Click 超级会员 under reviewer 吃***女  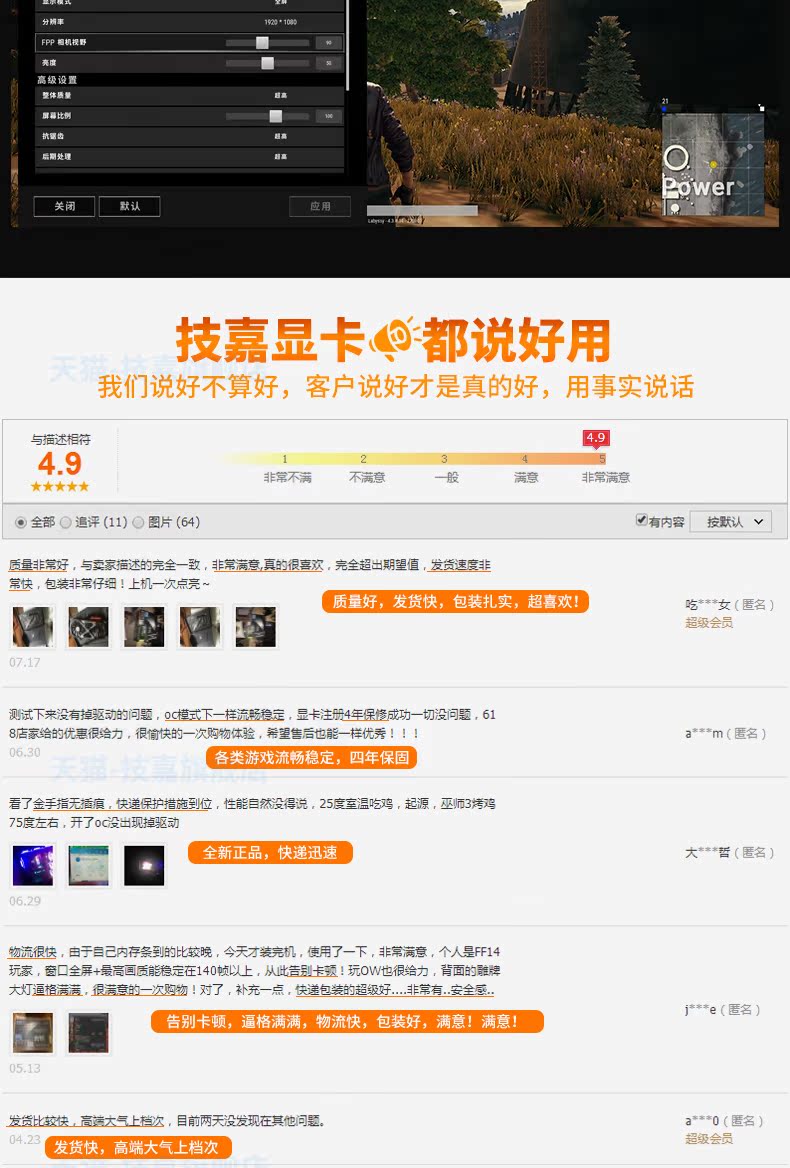coord(709,623)
